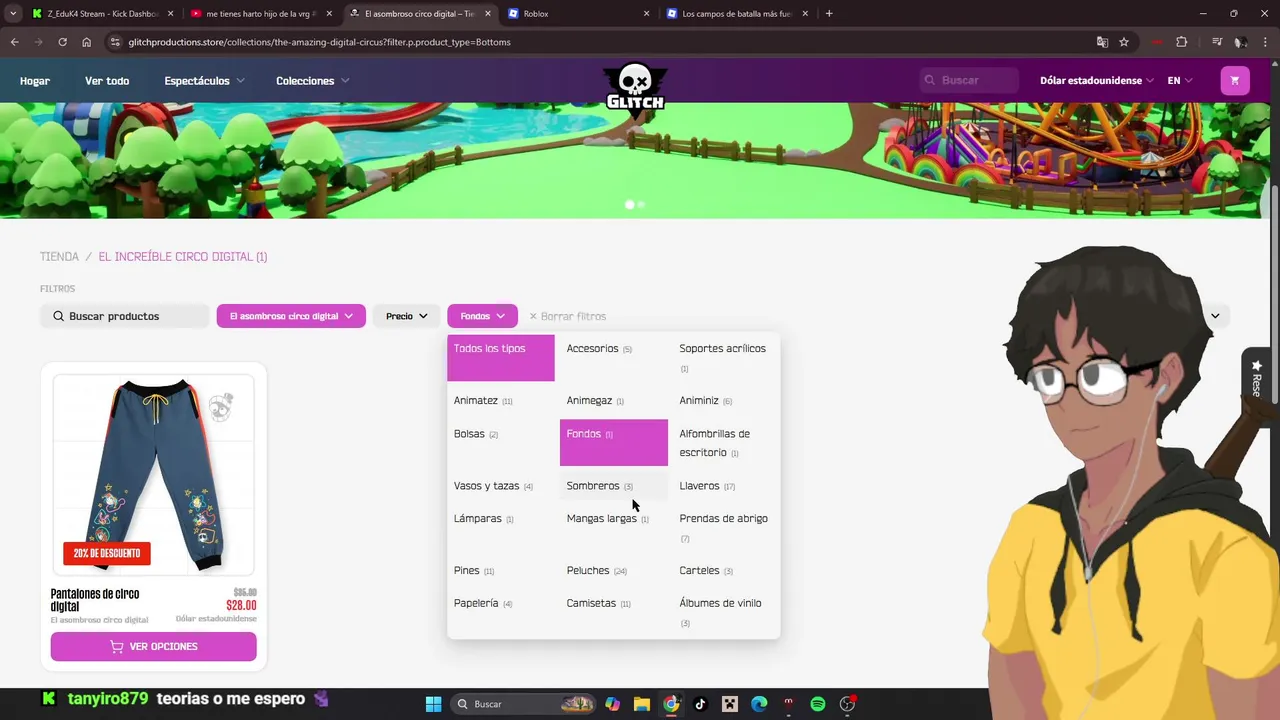Switch to Los campos de batalla tab

click(x=736, y=14)
